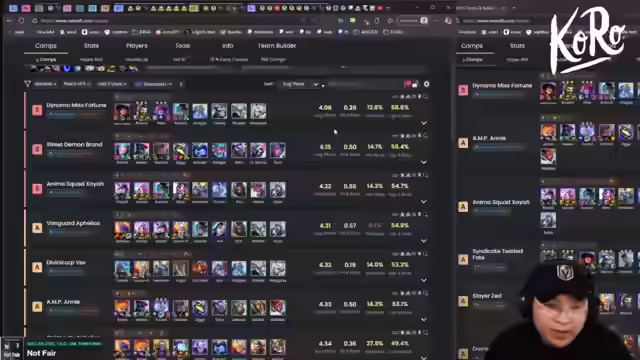The height and width of the screenshot is (360, 640).
Task: Expand the Vanguard Aphelios comp row
Action: [x=424, y=241]
